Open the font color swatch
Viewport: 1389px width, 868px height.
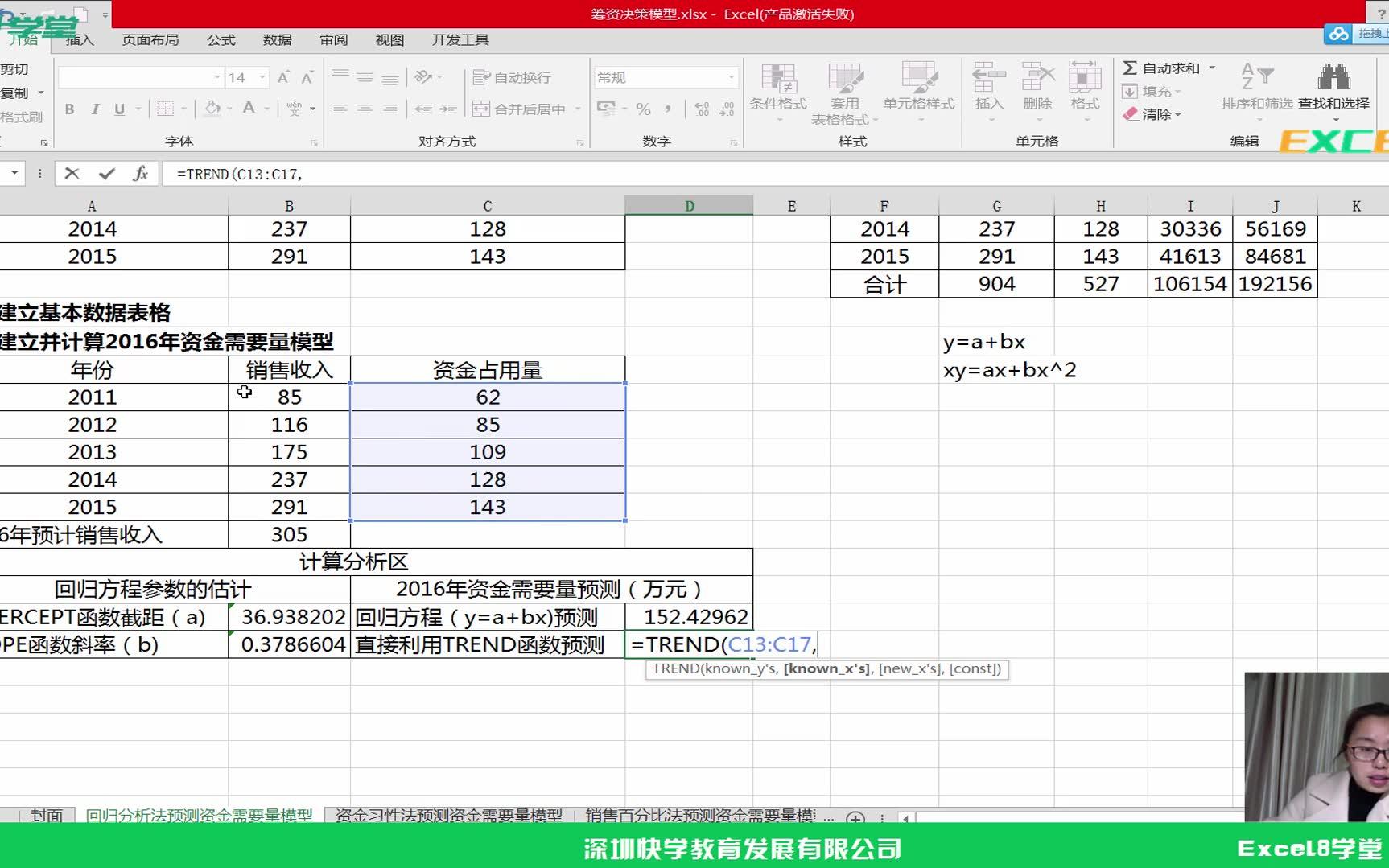[x=249, y=108]
